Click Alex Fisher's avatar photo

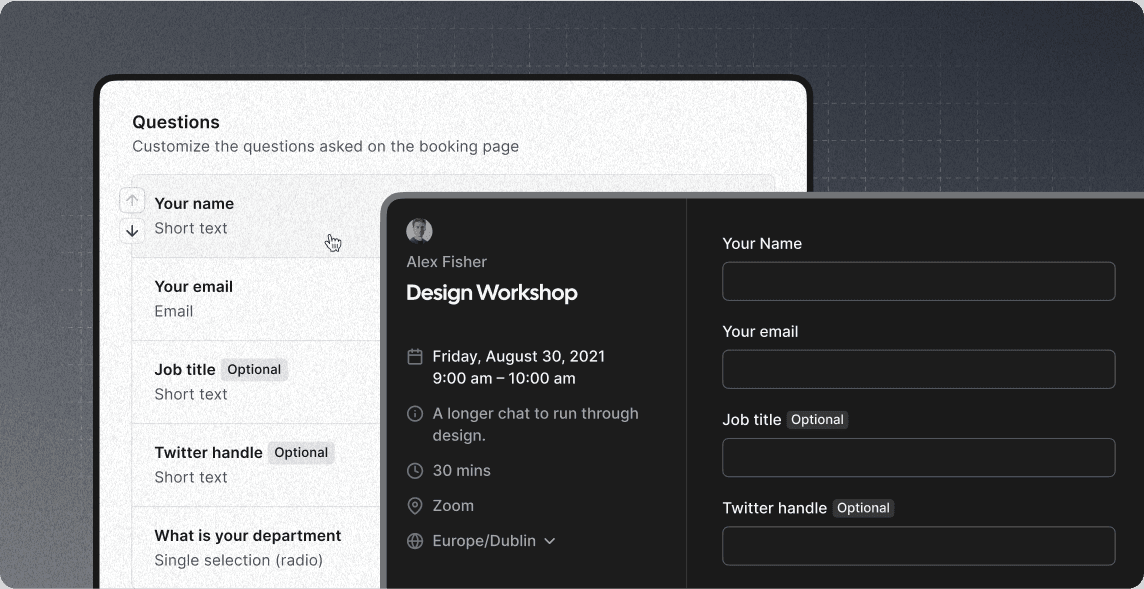420,231
